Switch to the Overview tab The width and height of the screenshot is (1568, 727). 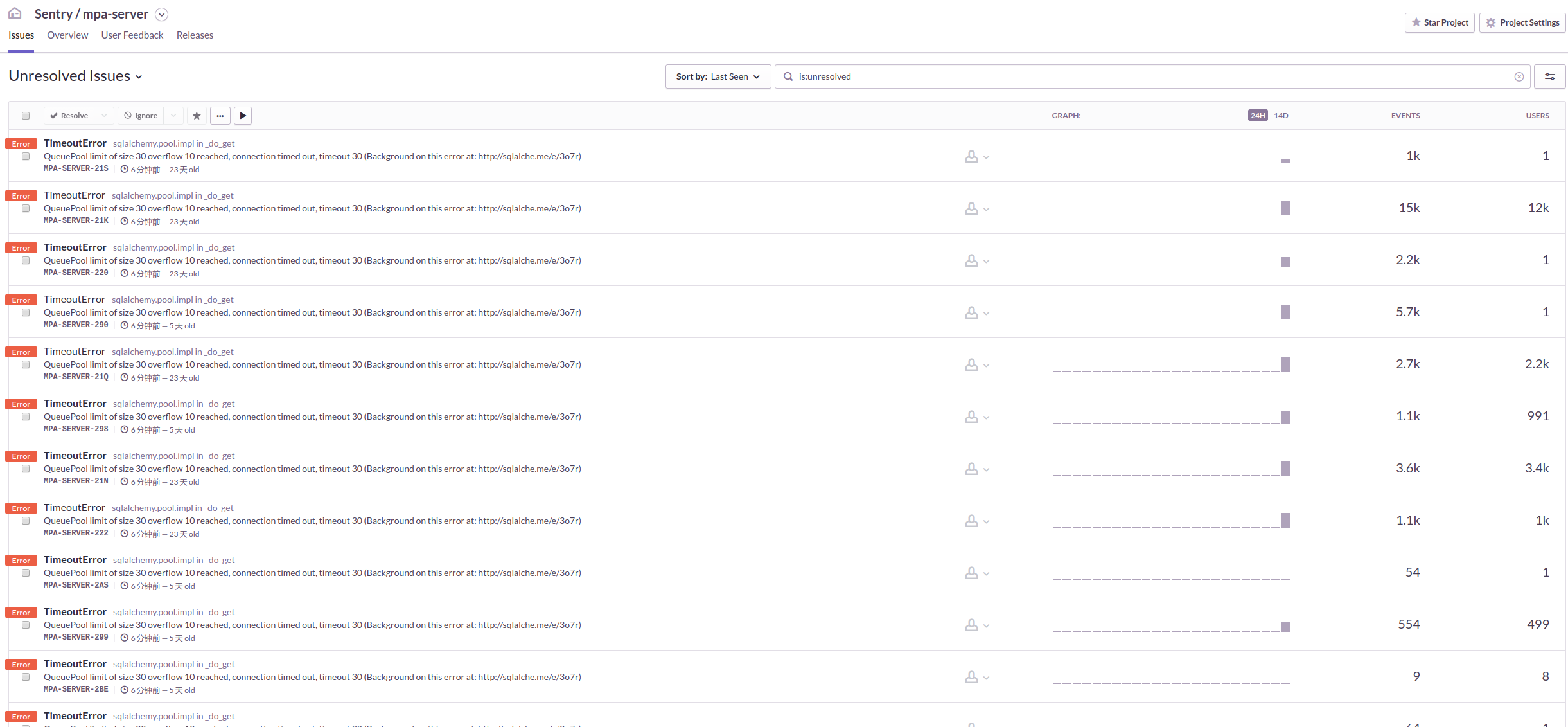67,35
